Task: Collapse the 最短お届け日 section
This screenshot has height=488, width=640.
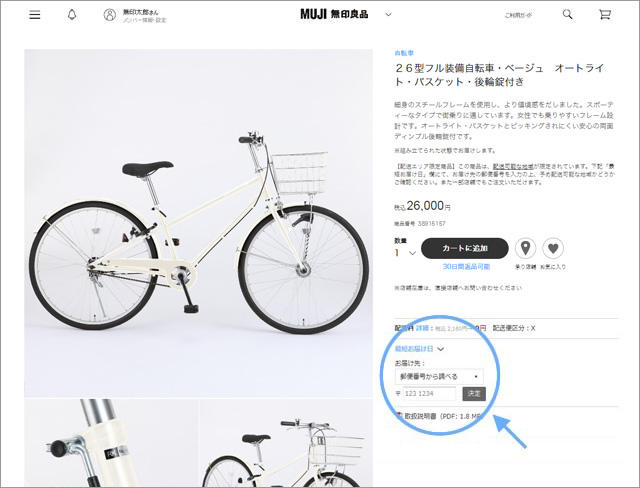Action: pyautogui.click(x=419, y=349)
